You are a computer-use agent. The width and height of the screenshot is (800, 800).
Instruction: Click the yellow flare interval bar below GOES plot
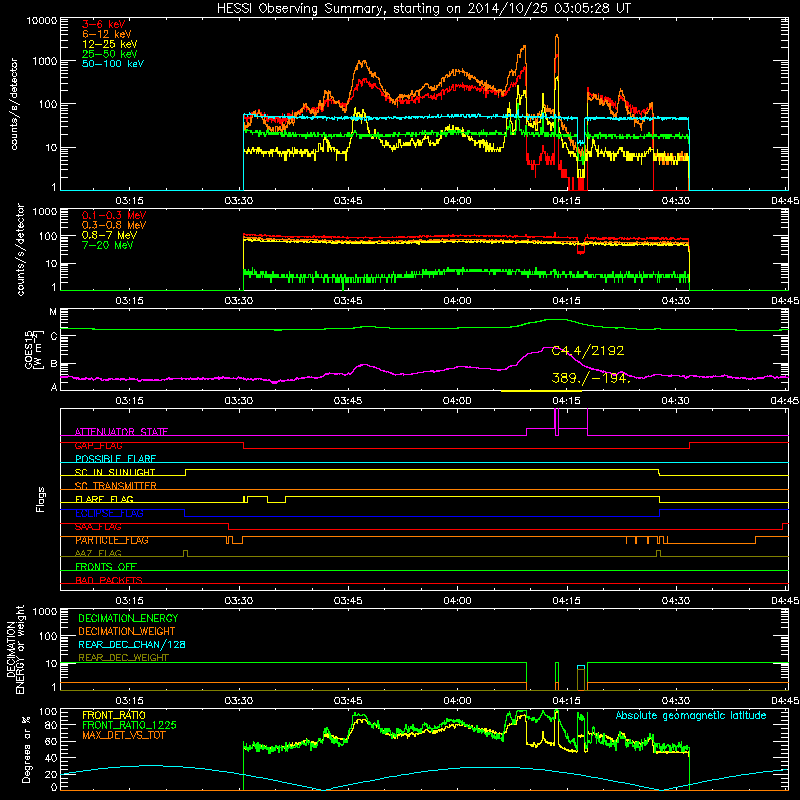click(x=541, y=391)
